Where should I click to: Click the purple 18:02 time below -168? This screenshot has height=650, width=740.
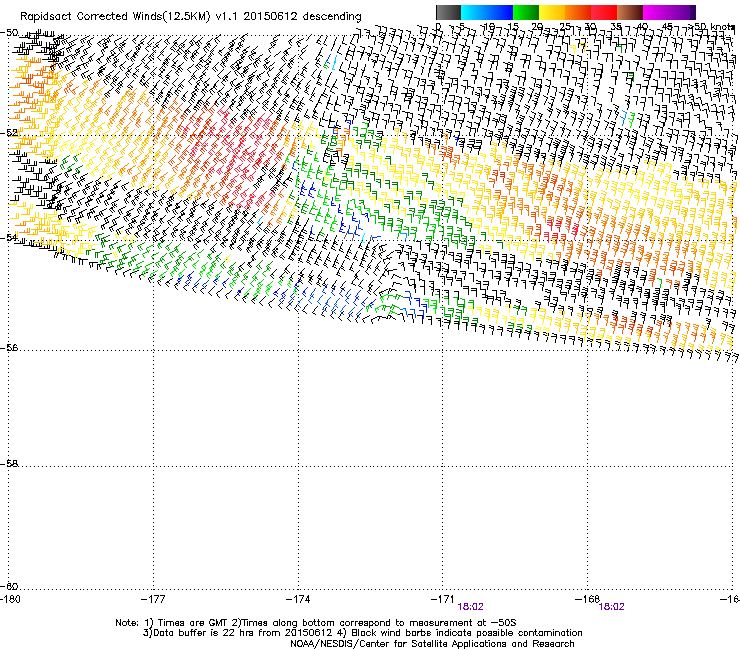pos(612,607)
